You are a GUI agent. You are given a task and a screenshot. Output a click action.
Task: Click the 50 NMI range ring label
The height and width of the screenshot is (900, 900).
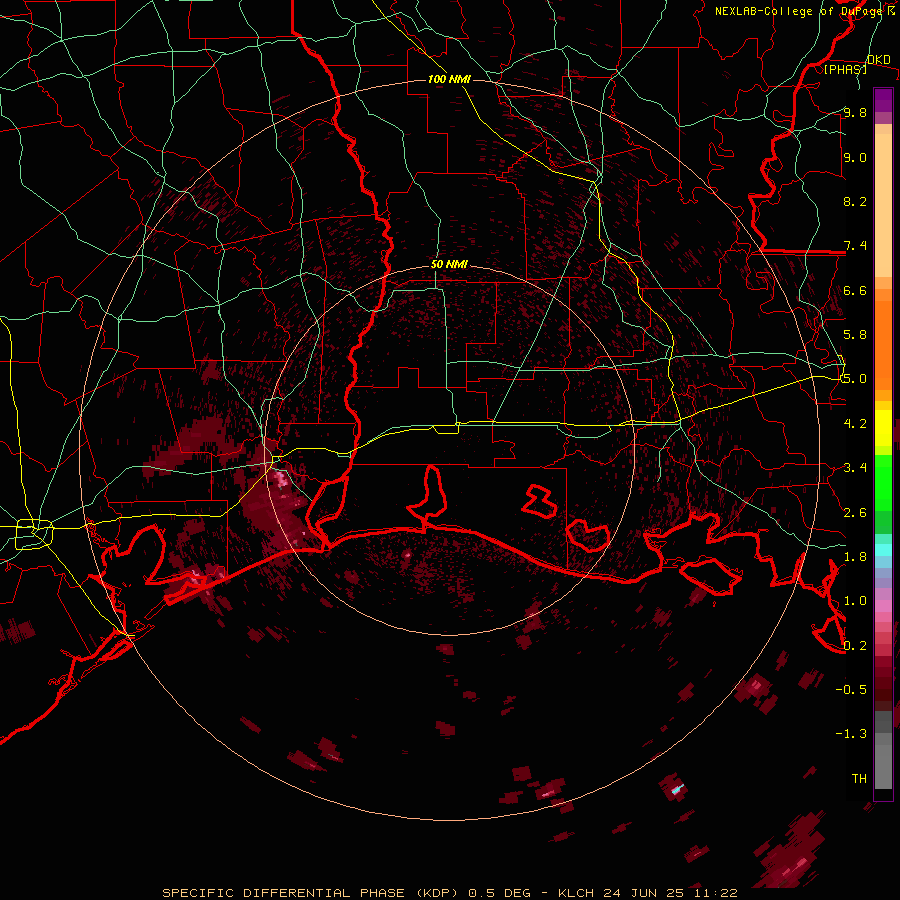449,265
